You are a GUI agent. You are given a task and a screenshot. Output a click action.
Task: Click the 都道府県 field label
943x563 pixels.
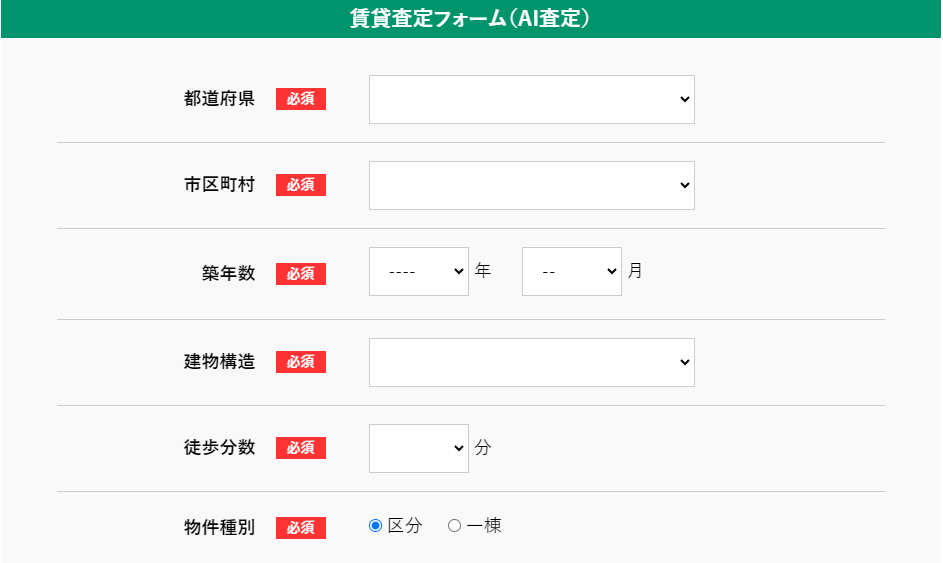[220, 99]
